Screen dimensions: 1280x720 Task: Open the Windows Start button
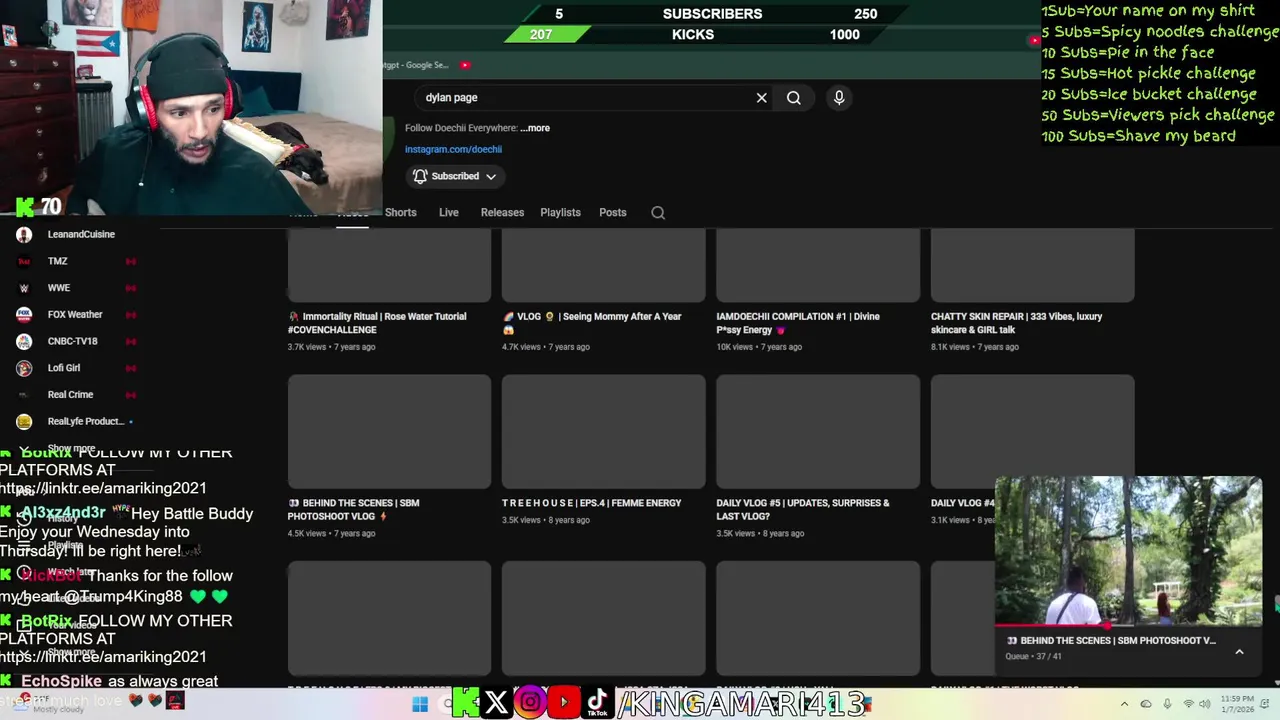click(420, 704)
